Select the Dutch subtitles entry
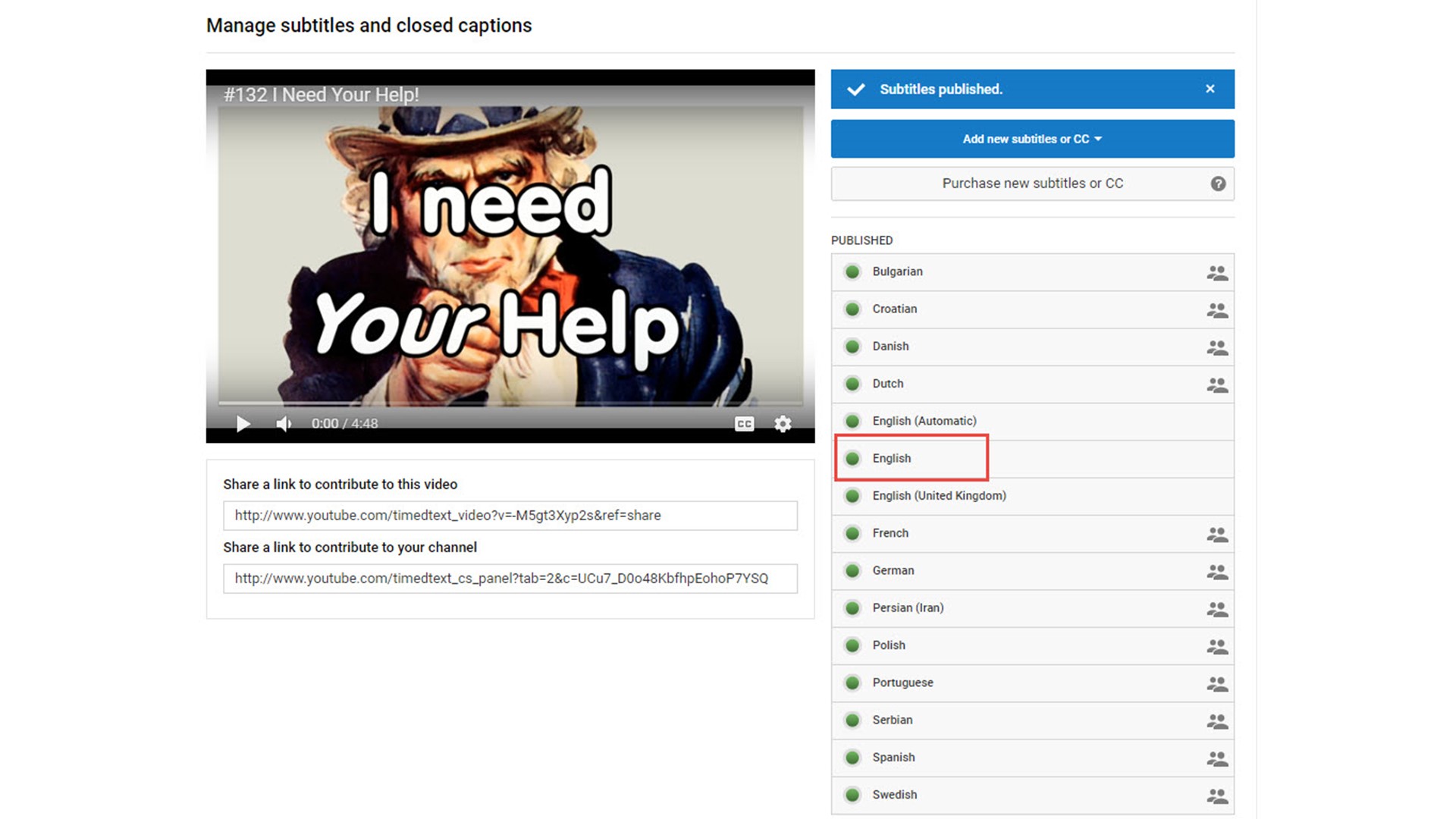 (1032, 384)
